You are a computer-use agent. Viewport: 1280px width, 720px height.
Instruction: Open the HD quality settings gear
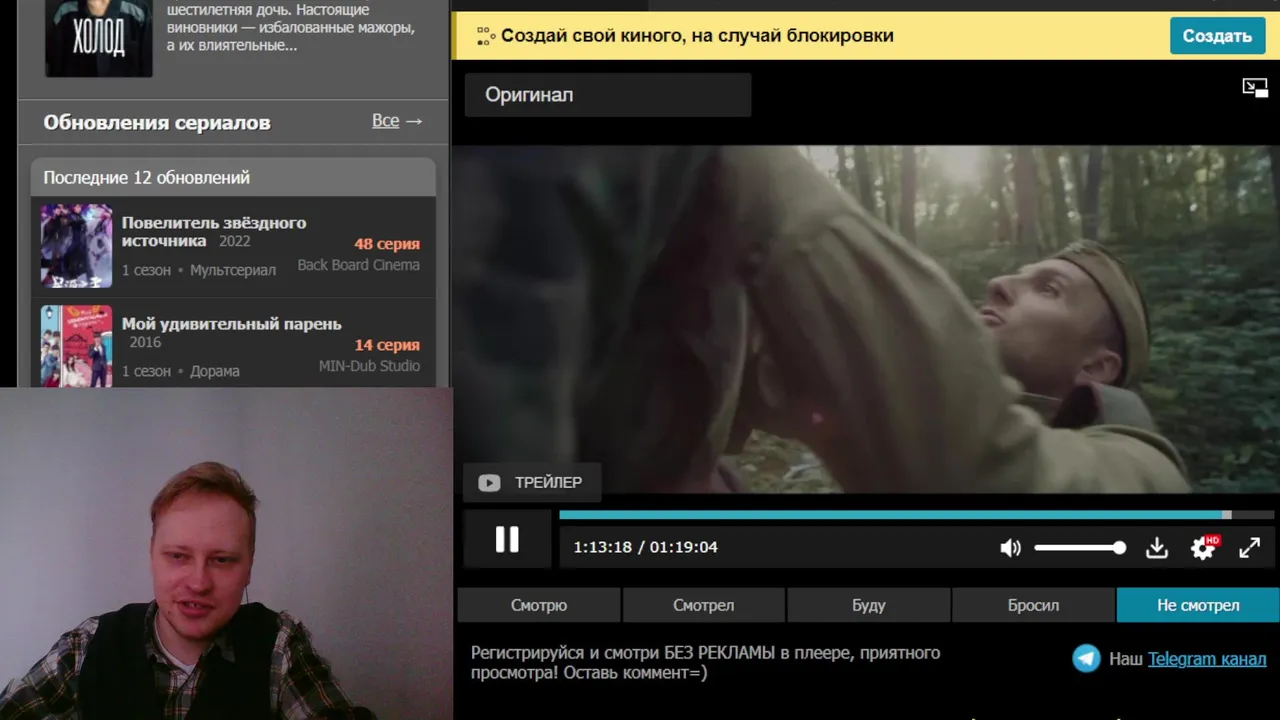[1204, 547]
